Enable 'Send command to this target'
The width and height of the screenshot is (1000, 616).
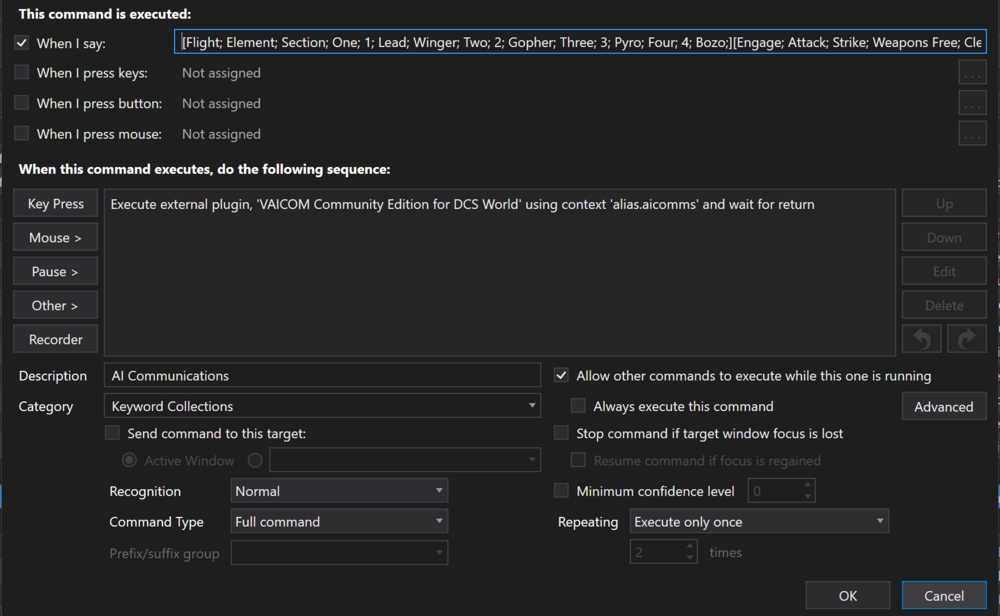coord(113,433)
